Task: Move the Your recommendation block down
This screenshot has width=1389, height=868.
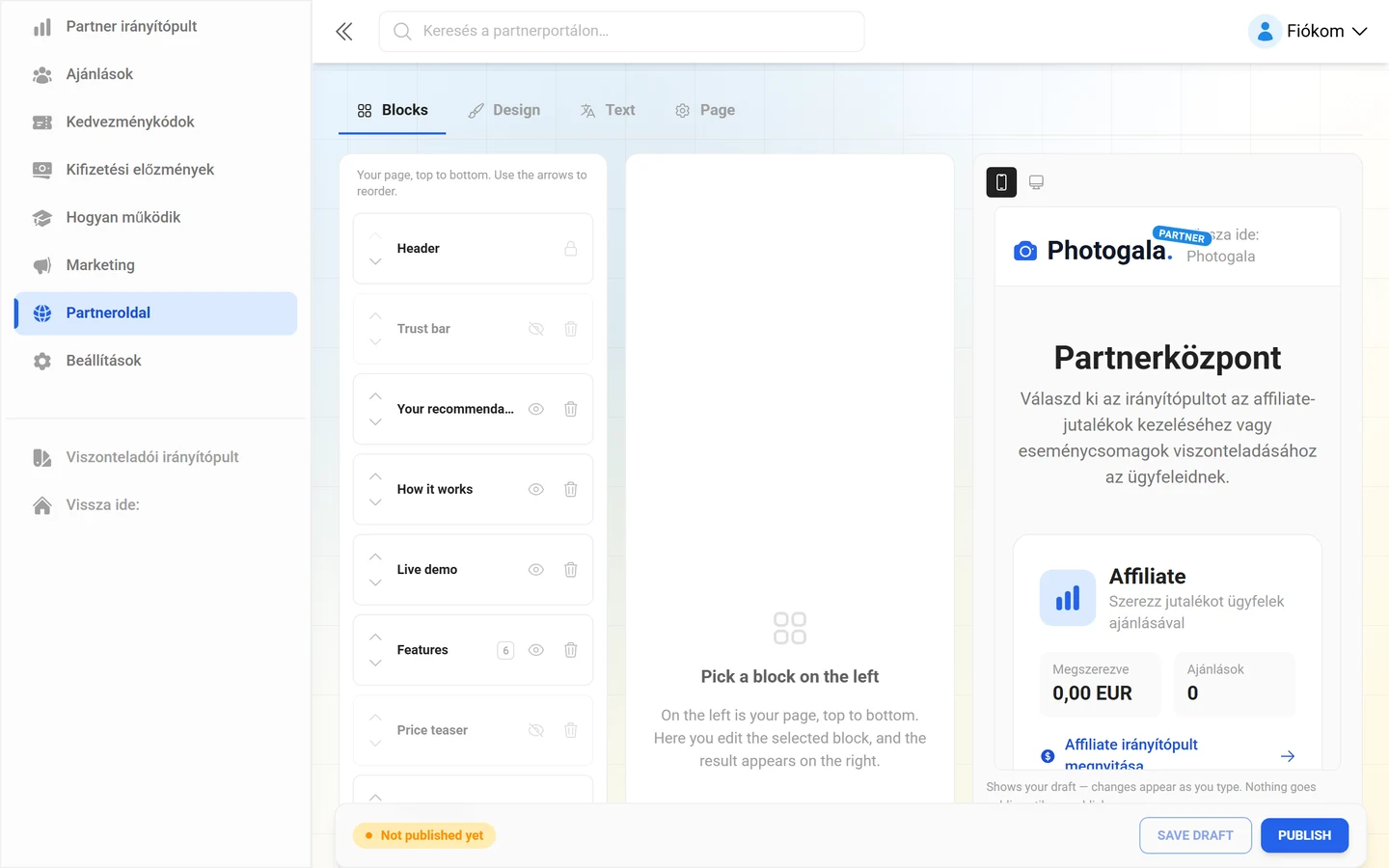Action: [375, 422]
